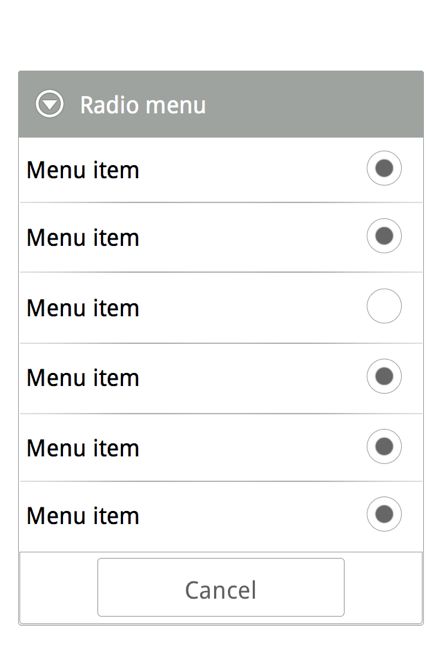Choose the second Menu item label

pyautogui.click(x=83, y=238)
